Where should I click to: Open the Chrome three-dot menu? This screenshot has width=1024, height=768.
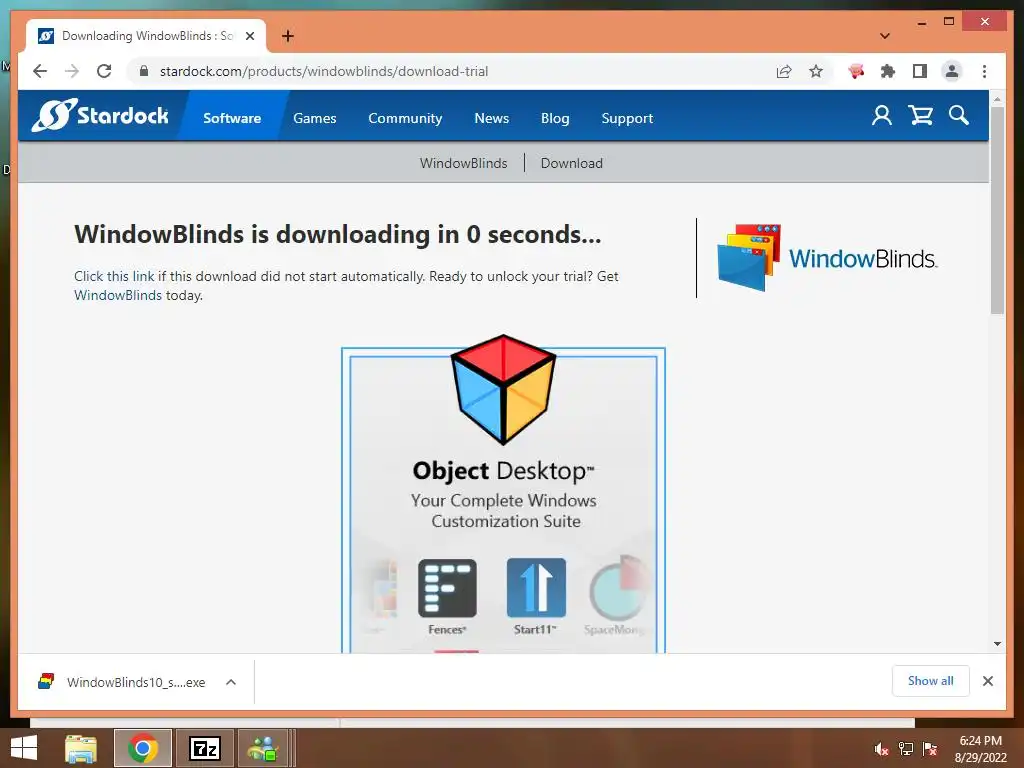tap(984, 71)
